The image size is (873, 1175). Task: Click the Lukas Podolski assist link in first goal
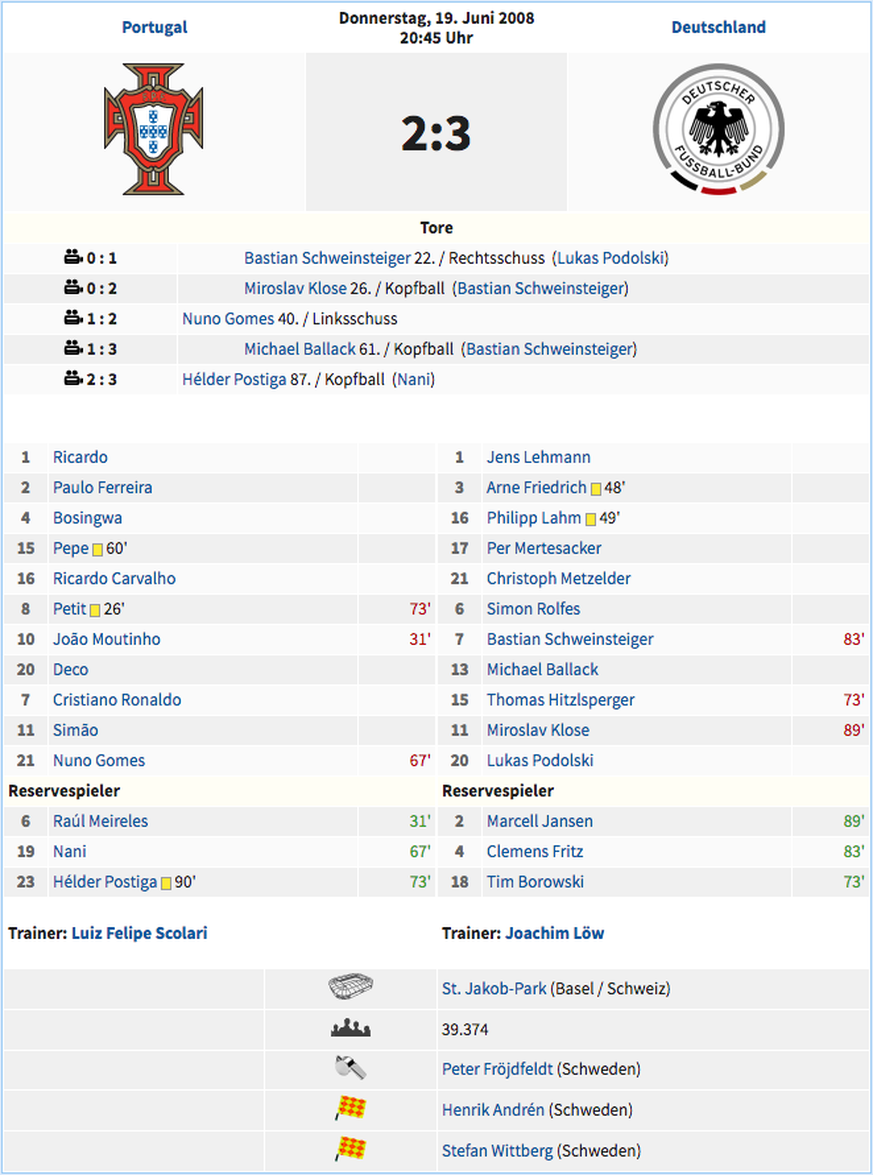point(611,258)
